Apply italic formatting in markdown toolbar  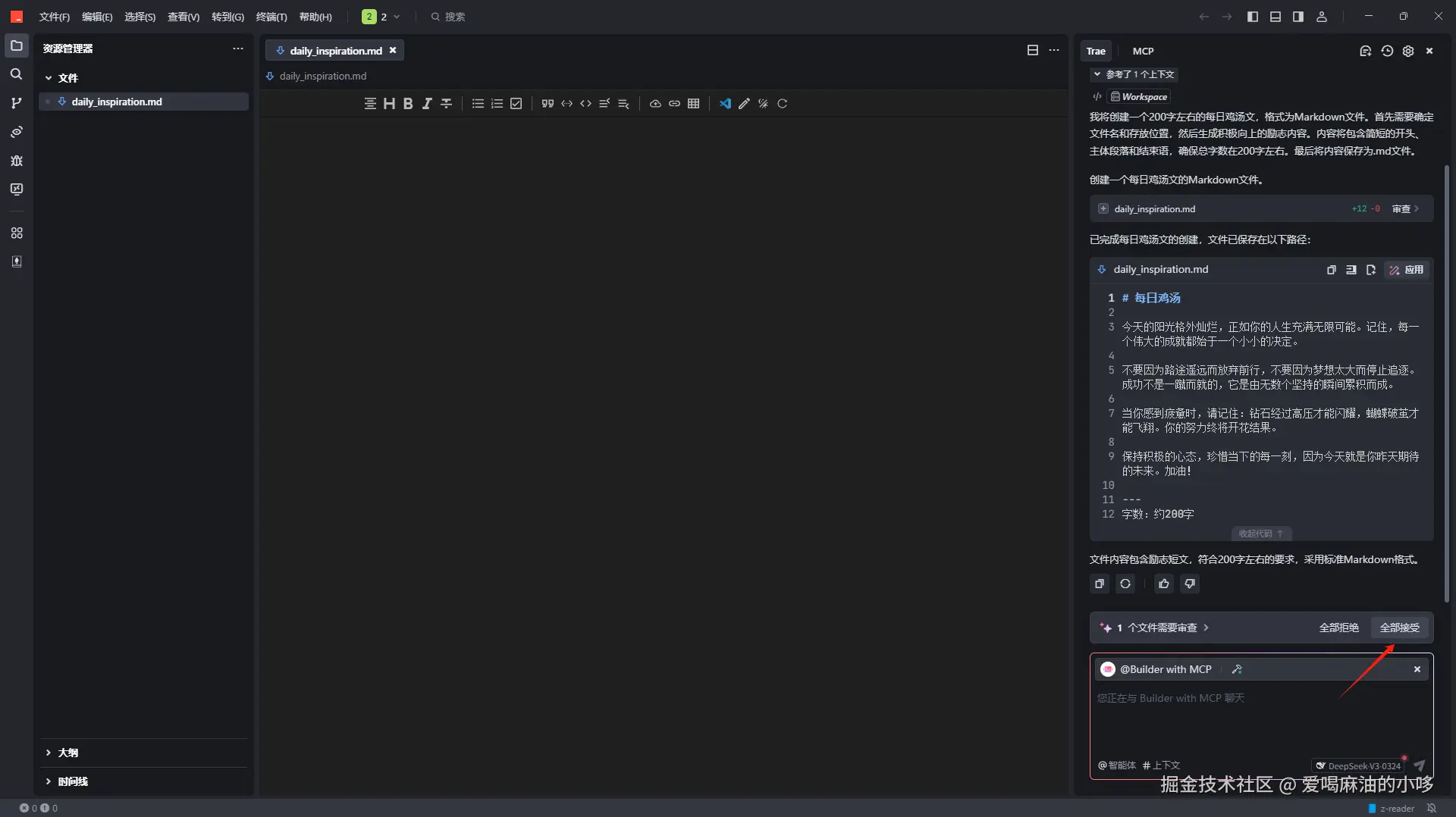(x=427, y=104)
